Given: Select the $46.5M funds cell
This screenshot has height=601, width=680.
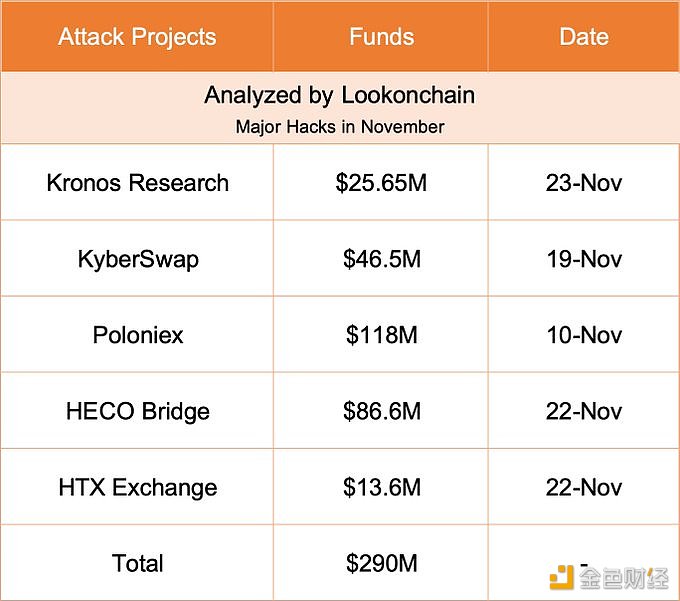Looking at the screenshot, I should 381,258.
